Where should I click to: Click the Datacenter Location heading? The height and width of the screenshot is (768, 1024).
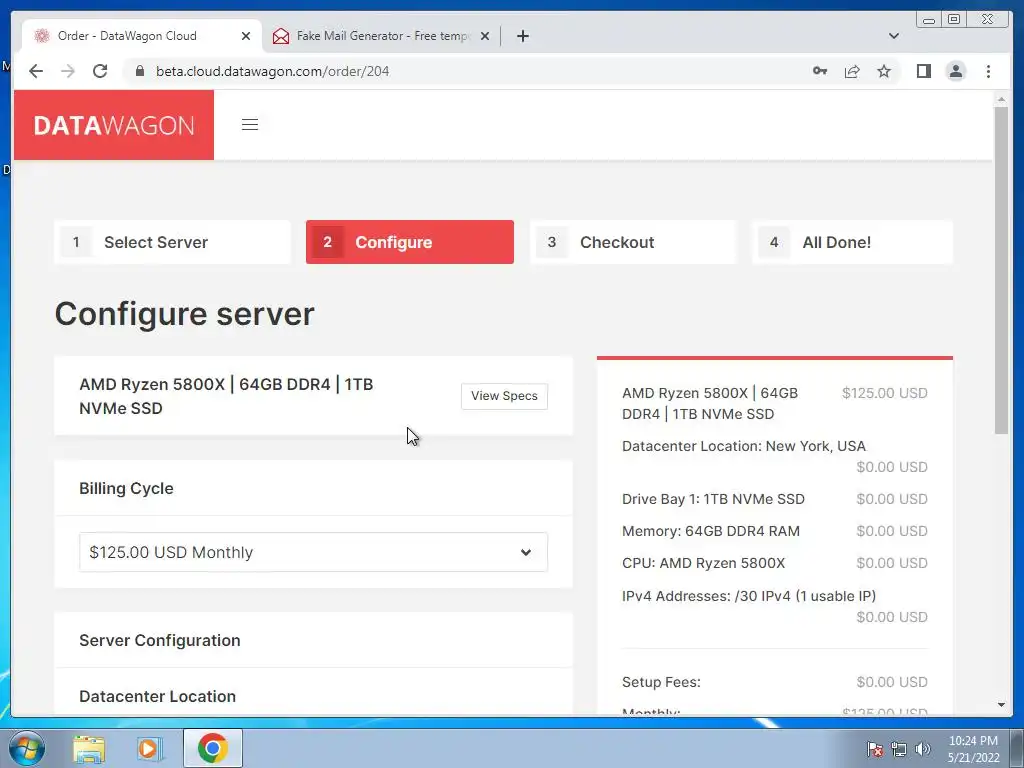tap(157, 697)
